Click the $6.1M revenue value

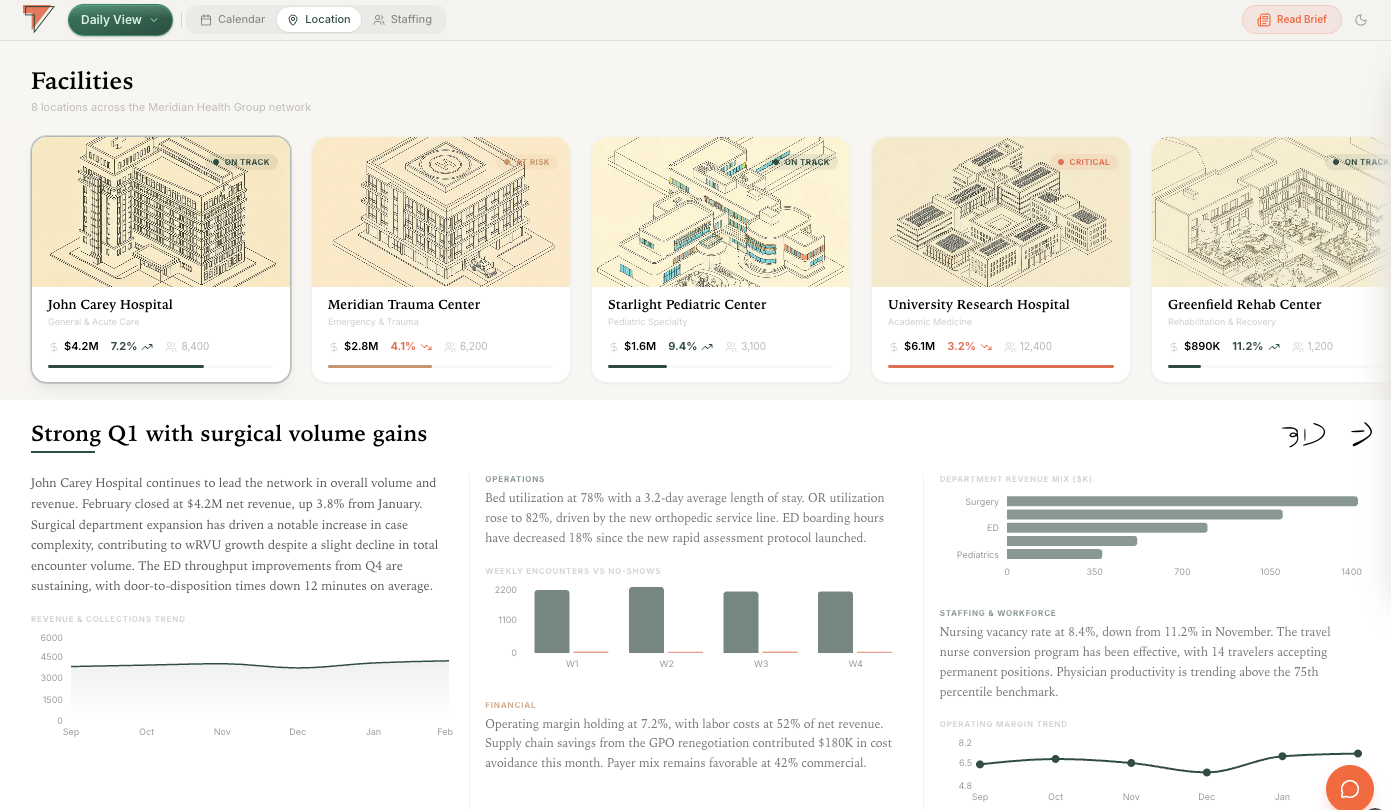(921, 347)
